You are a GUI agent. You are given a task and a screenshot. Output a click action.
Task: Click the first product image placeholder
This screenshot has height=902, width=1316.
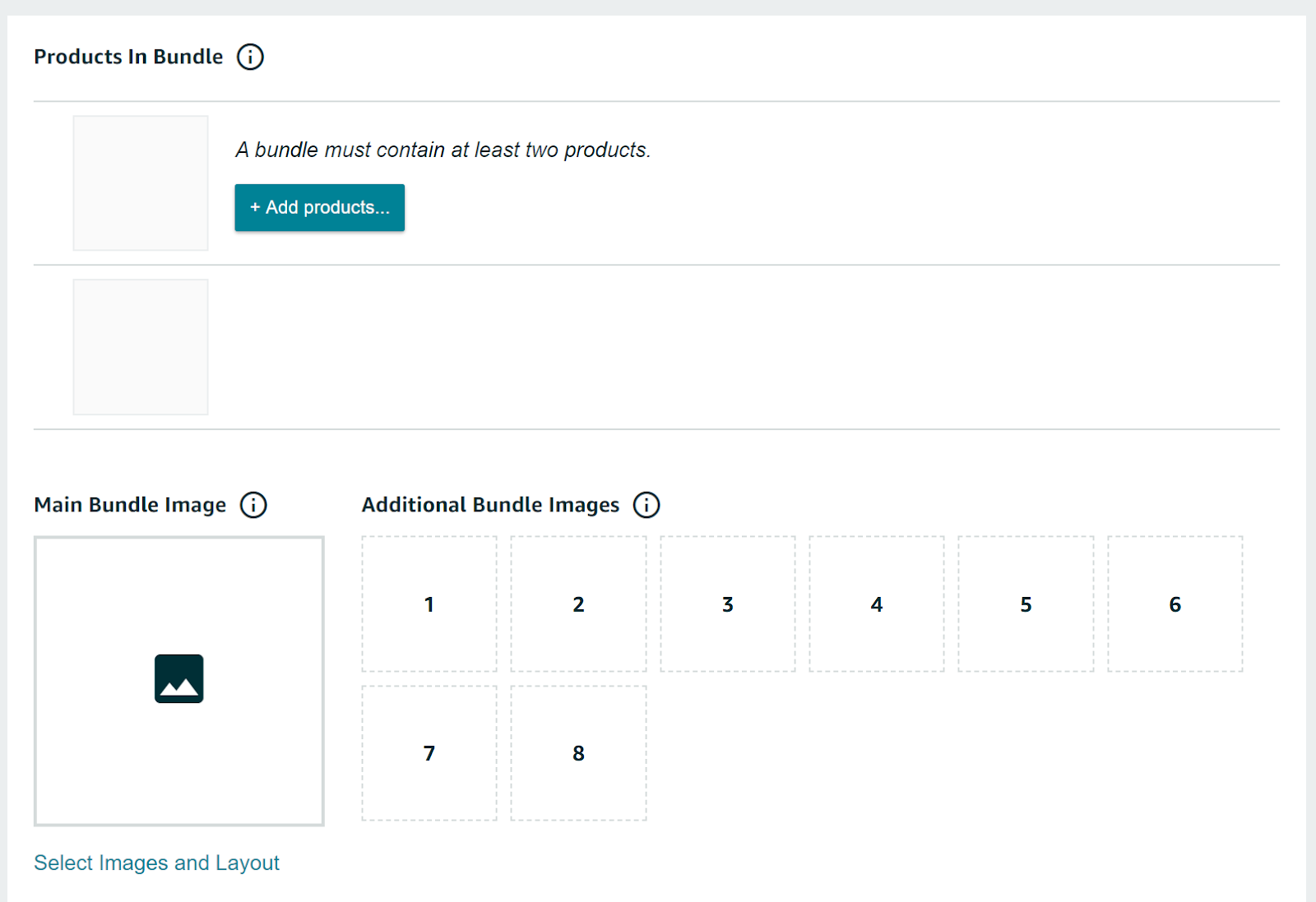(x=141, y=183)
